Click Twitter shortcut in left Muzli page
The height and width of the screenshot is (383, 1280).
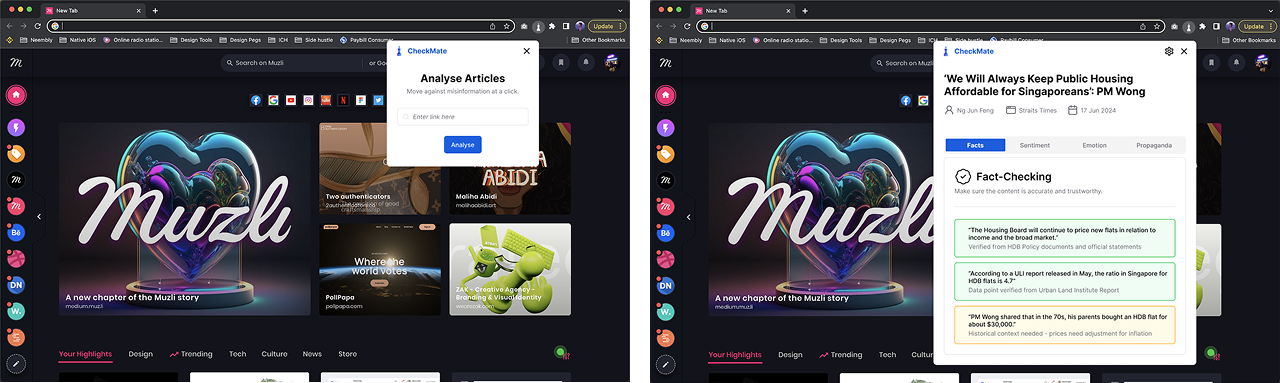(378, 100)
